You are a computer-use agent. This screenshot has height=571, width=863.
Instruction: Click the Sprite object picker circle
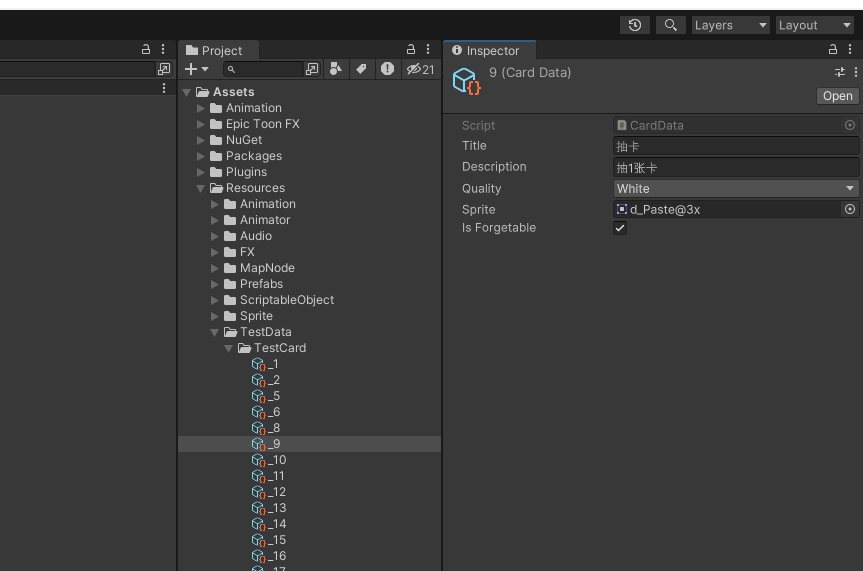(850, 209)
